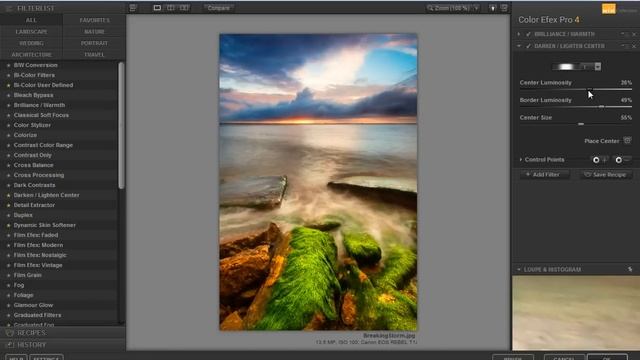Add a positive control point
The image size is (640, 360).
[600, 160]
